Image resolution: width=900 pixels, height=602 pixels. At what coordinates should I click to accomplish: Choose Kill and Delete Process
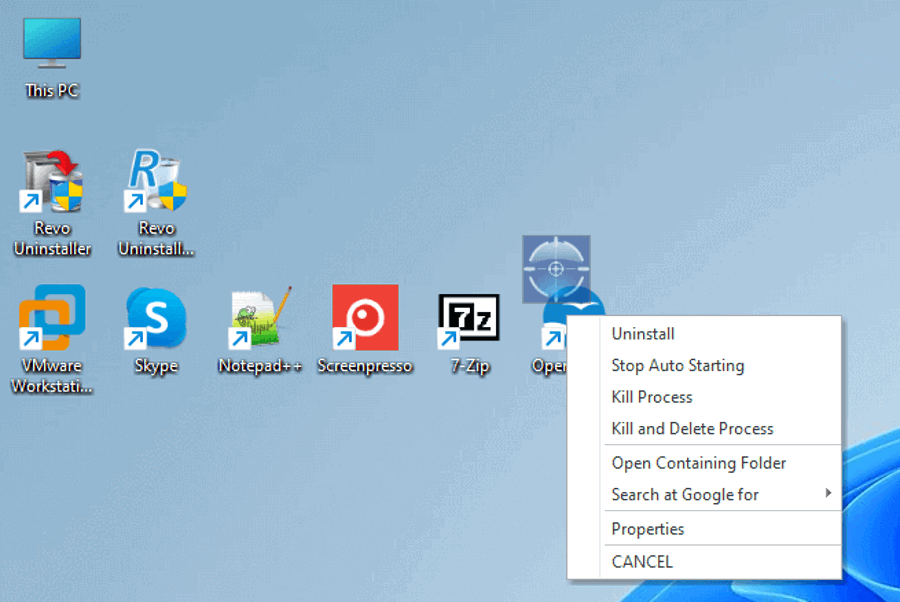(704, 429)
